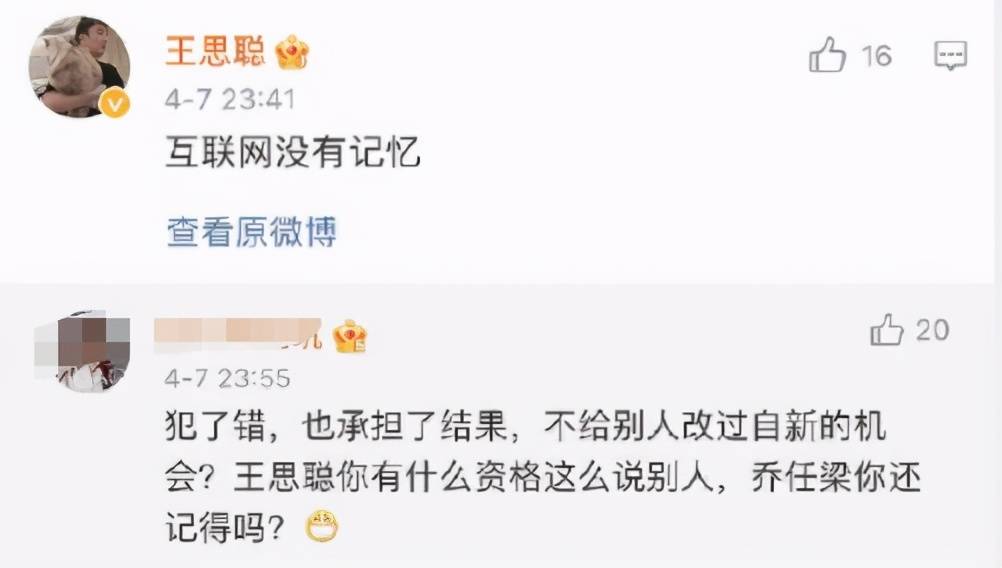Click the crown badge beside the blurred username
The height and width of the screenshot is (568, 1002).
(350, 335)
